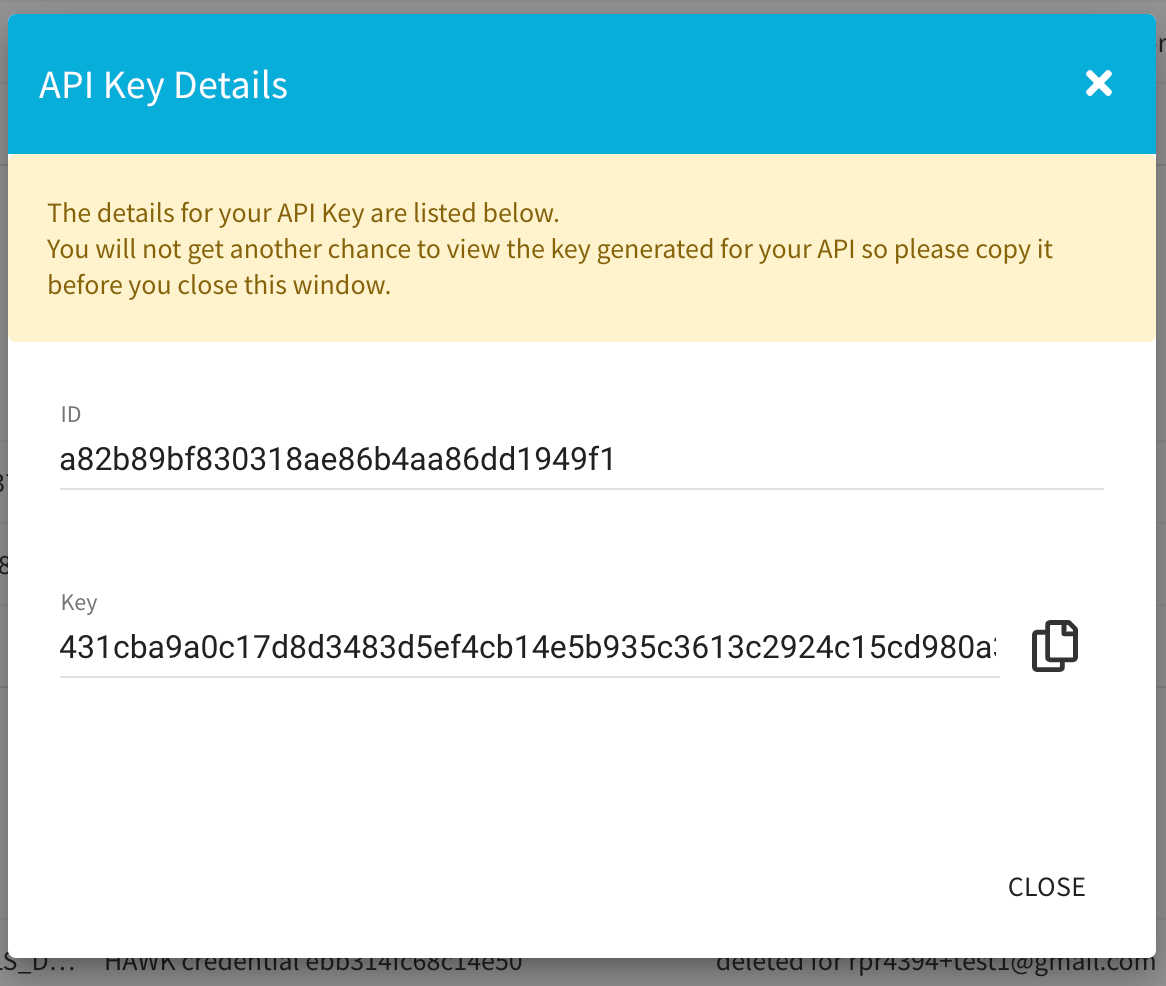Screen dimensions: 1166x986
Task: Click the "ID" field label
Action: pos(71,414)
